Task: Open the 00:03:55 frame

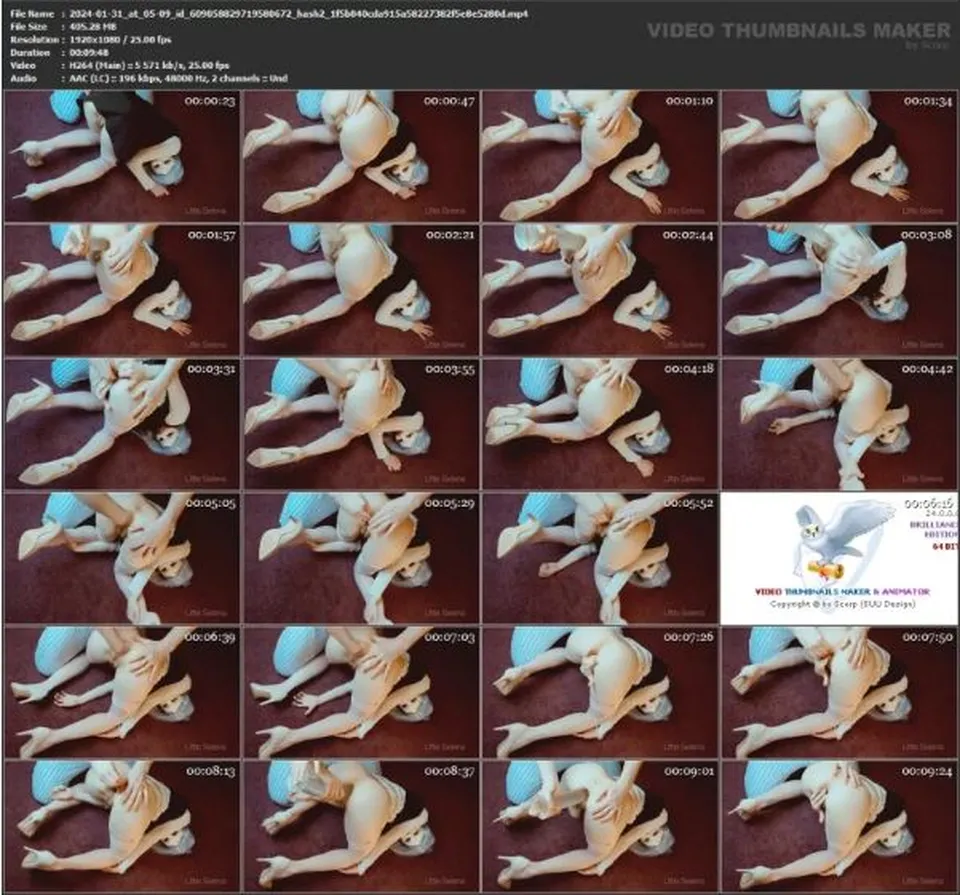Action: coord(361,424)
